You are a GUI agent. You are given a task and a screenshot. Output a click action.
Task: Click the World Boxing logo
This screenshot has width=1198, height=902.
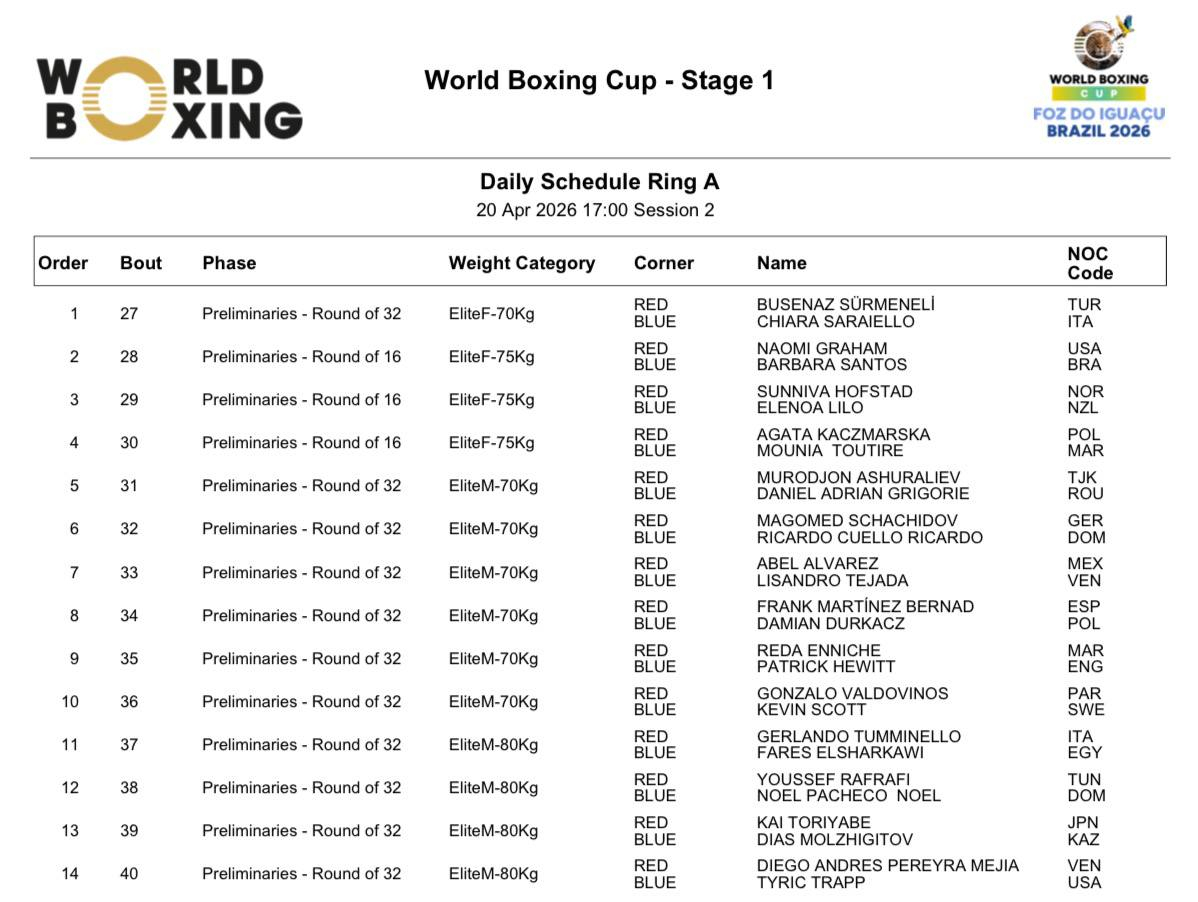pyautogui.click(x=170, y=98)
